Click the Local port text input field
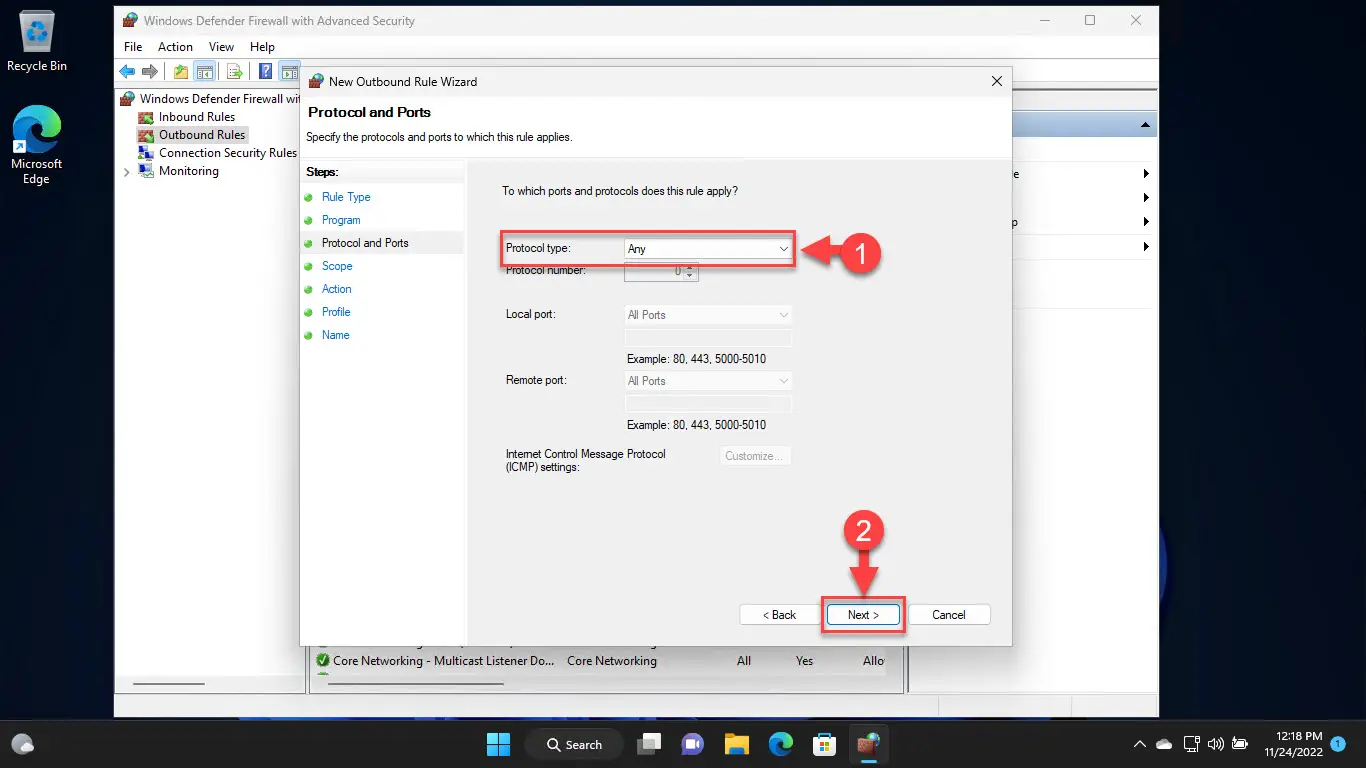This screenshot has height=768, width=1366. coord(708,338)
